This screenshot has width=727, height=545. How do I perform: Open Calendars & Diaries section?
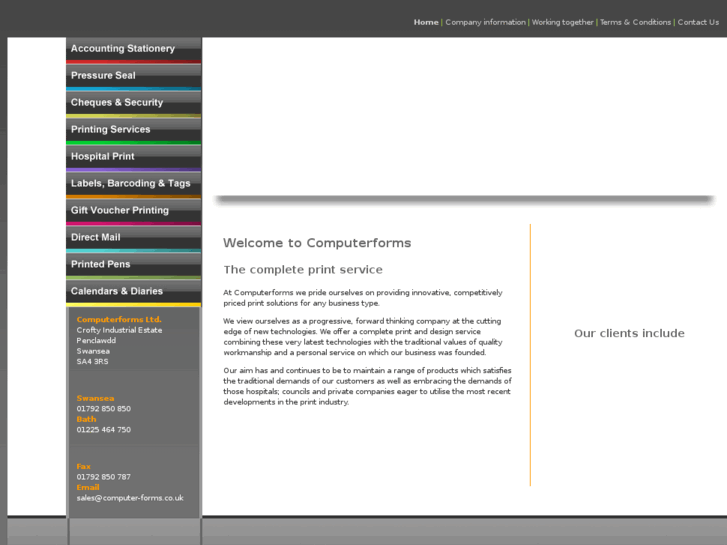(134, 293)
